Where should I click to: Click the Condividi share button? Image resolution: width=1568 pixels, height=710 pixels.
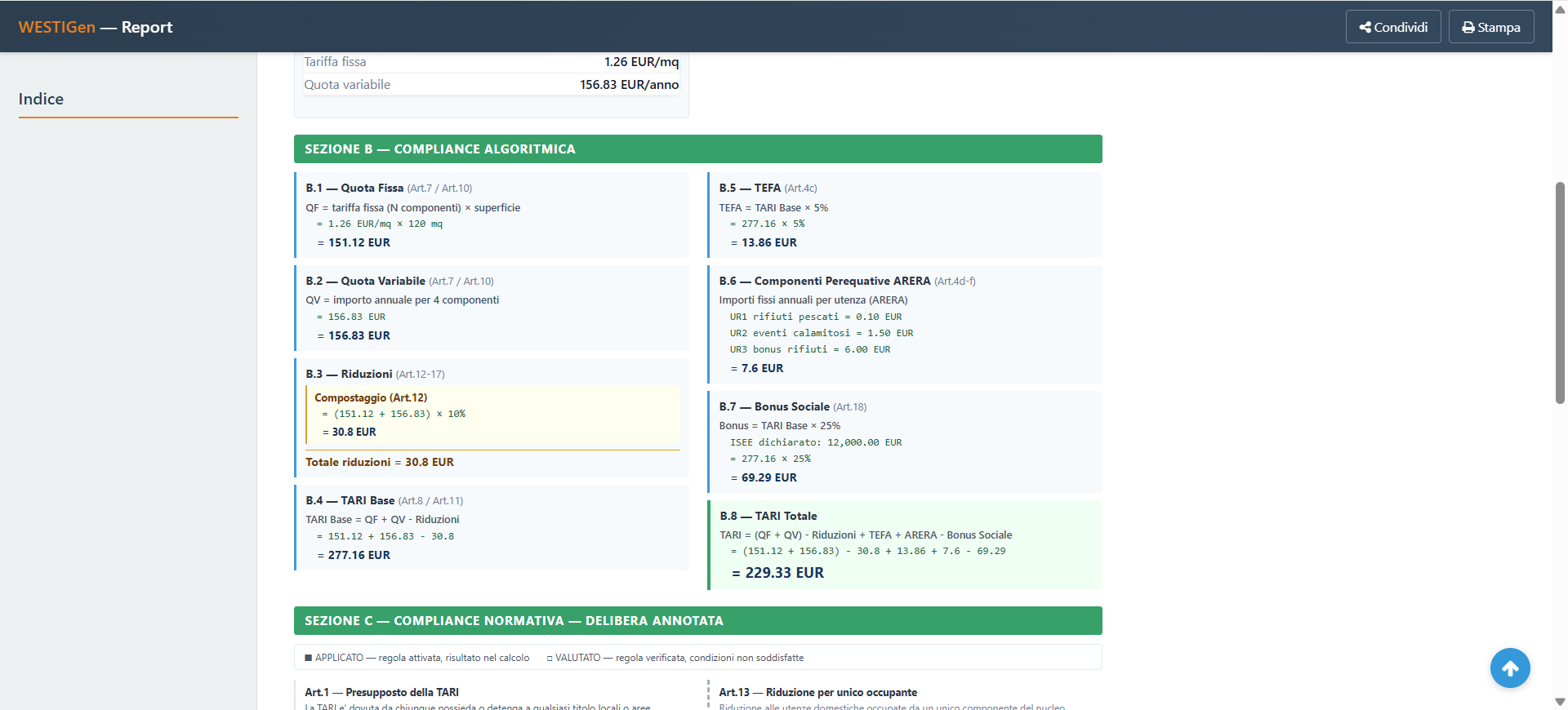coord(1393,27)
